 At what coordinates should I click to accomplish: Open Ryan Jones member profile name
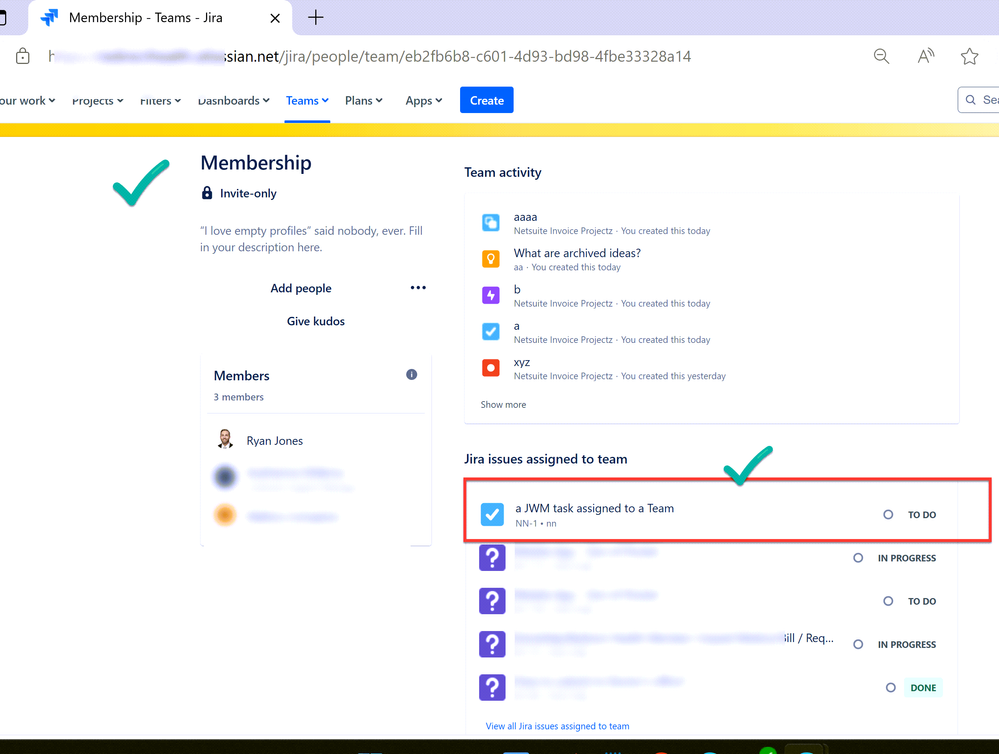(275, 440)
